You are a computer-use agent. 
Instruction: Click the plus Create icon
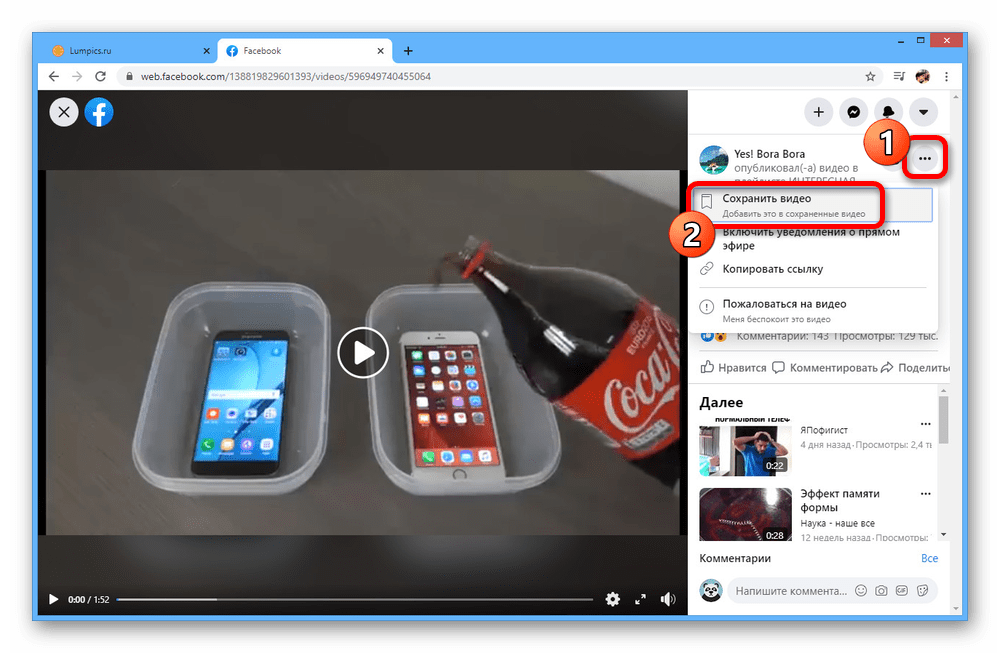click(818, 113)
